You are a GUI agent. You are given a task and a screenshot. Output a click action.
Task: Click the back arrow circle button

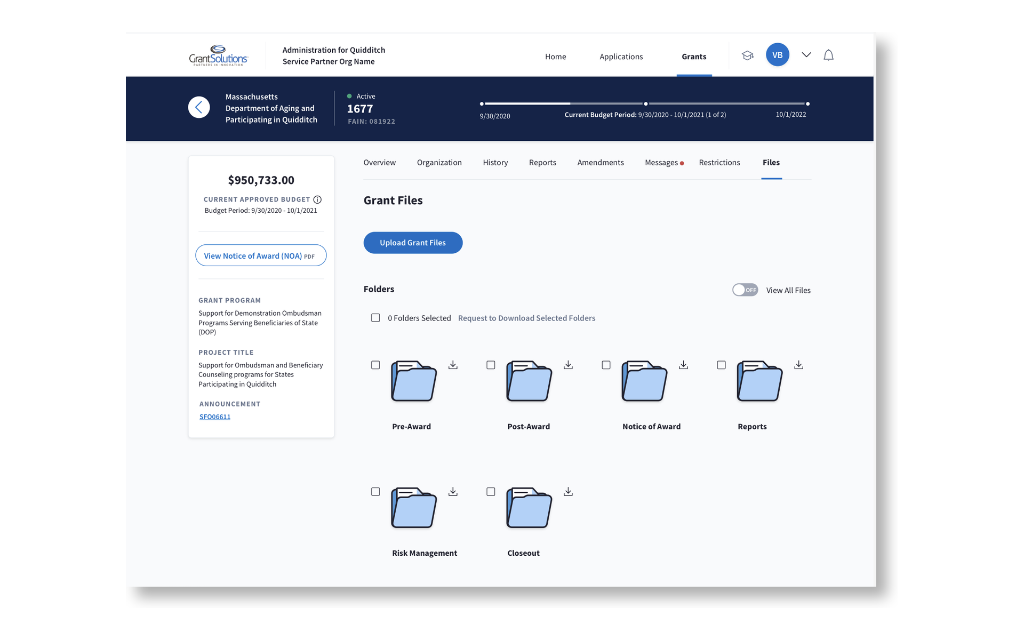[x=199, y=107]
